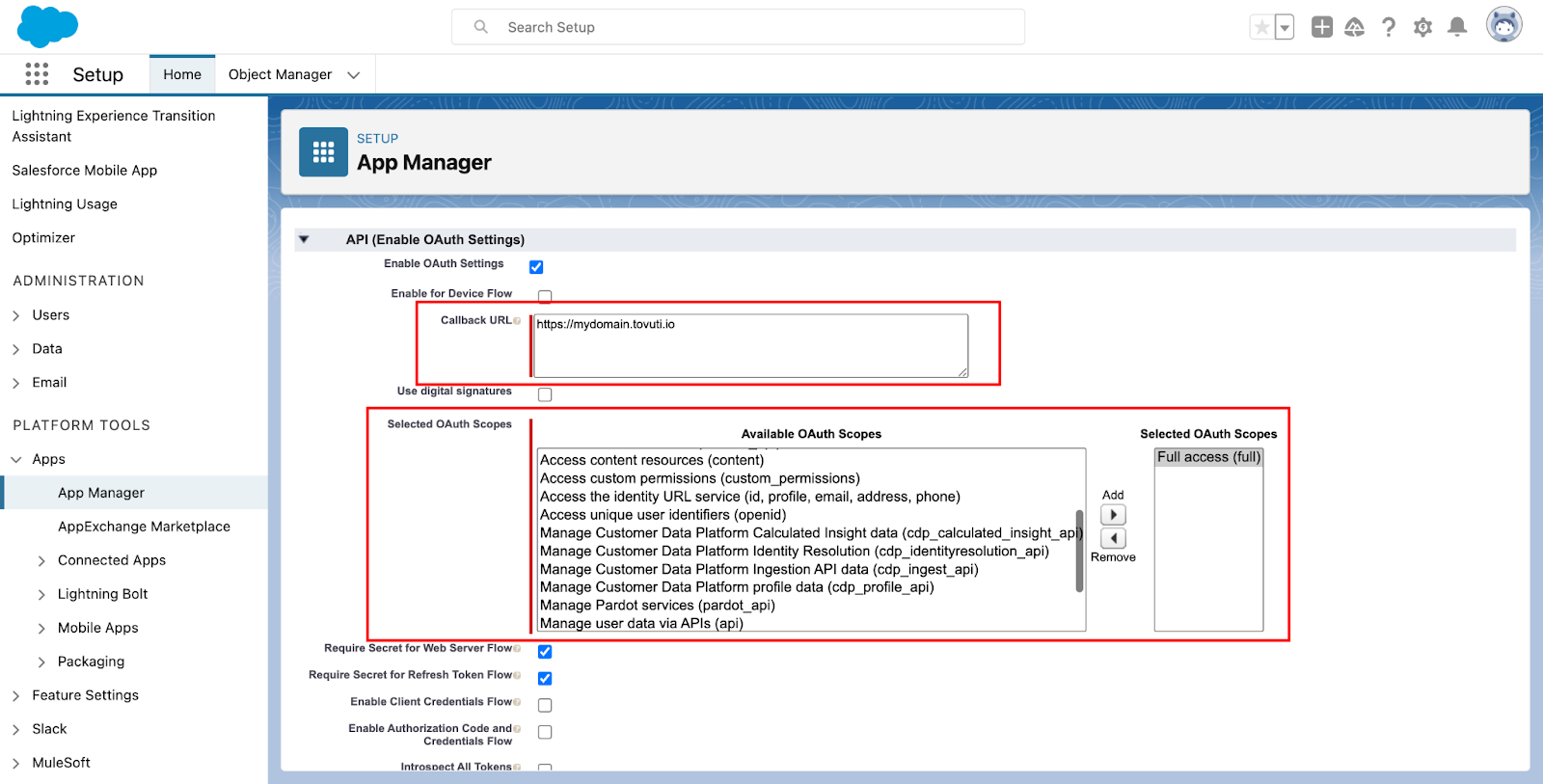Click Require Secret for Web Server Flow help icon
Screen dimensions: 1543x784
(517, 648)
